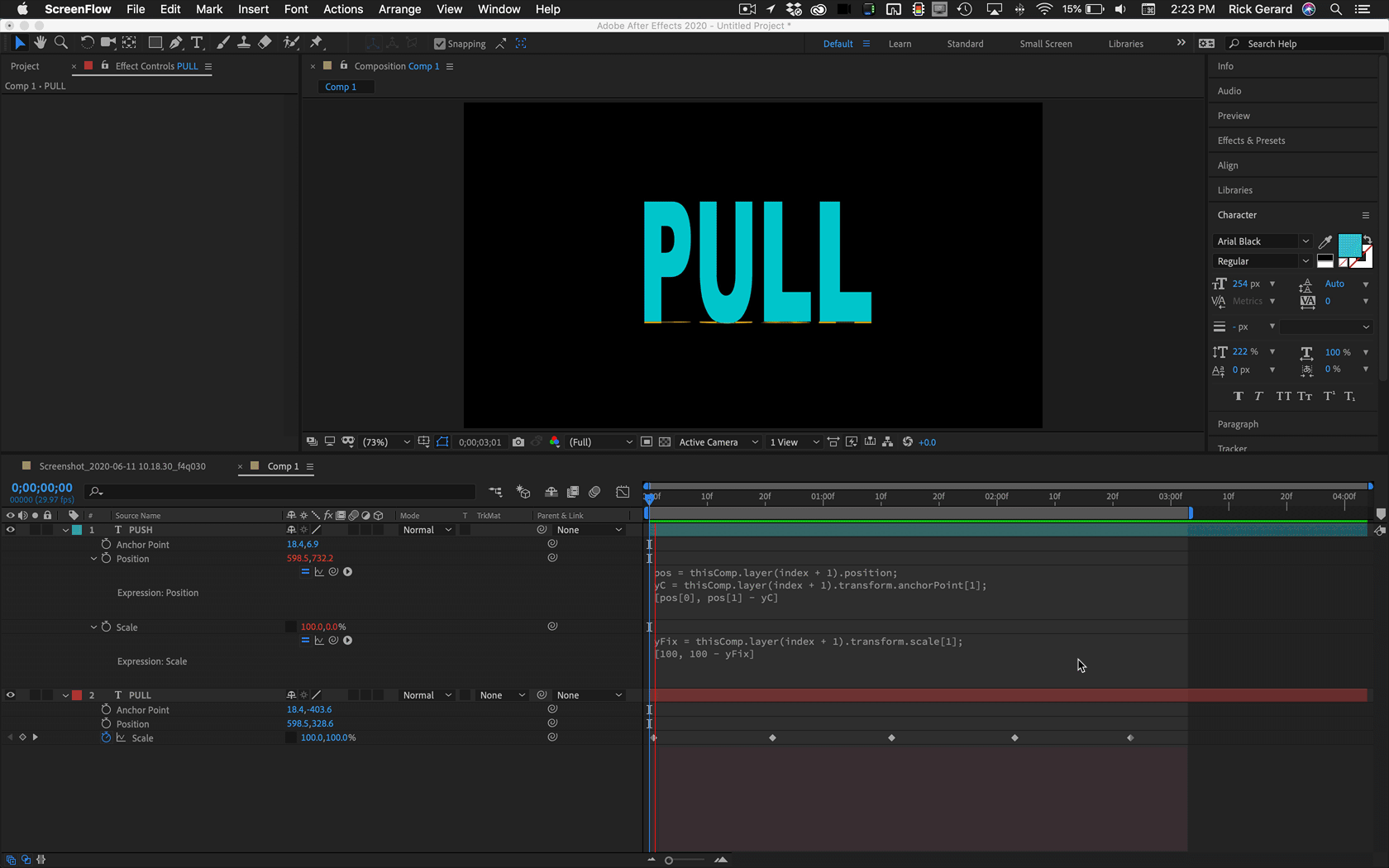Click the timeline zoom slider handle
Viewport: 1389px width, 868px height.
point(669,860)
